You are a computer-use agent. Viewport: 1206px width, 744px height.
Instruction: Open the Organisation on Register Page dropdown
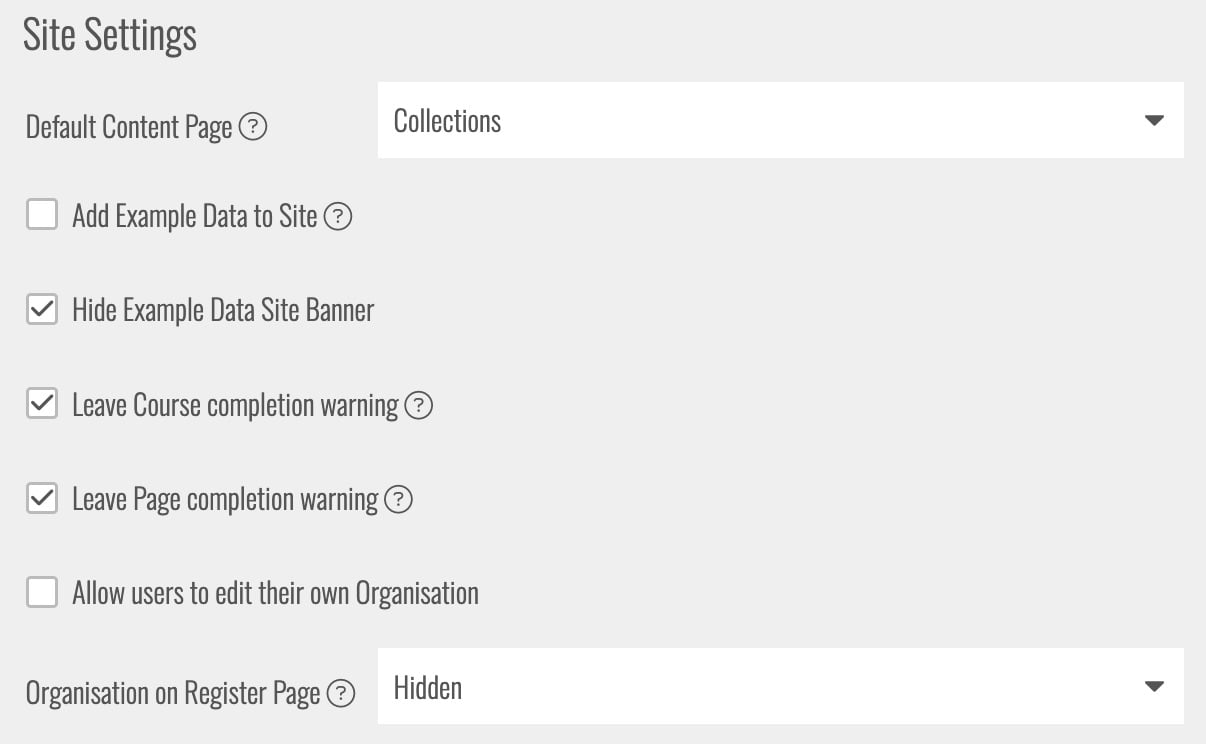click(780, 686)
